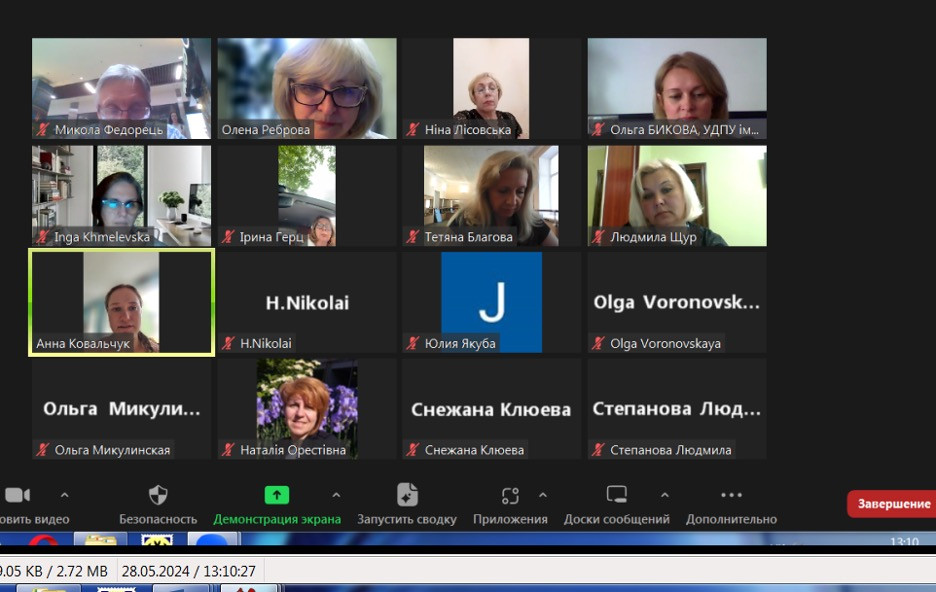Click the 28.05.2024 / 13:10:27 status text
The width and height of the screenshot is (936, 592).
(x=189, y=571)
